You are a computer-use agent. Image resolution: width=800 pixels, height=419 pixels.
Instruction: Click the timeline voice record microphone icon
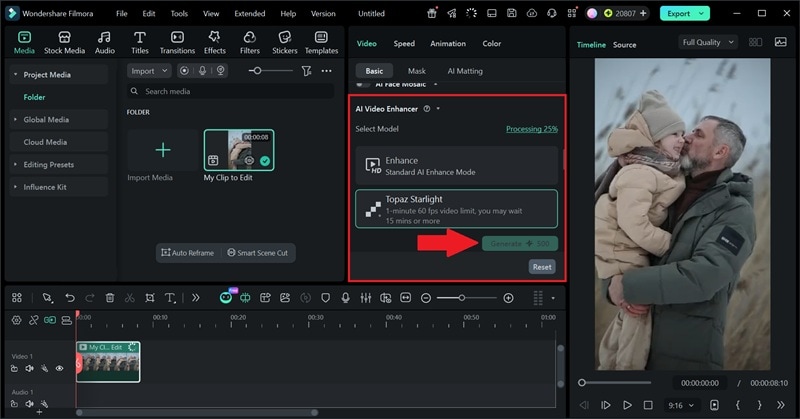point(345,298)
